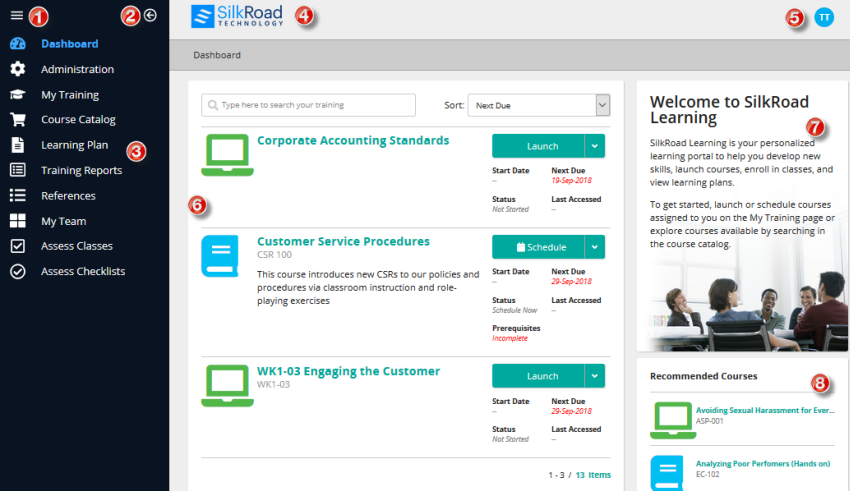
Task: Open Assess Classes
Action: point(76,246)
